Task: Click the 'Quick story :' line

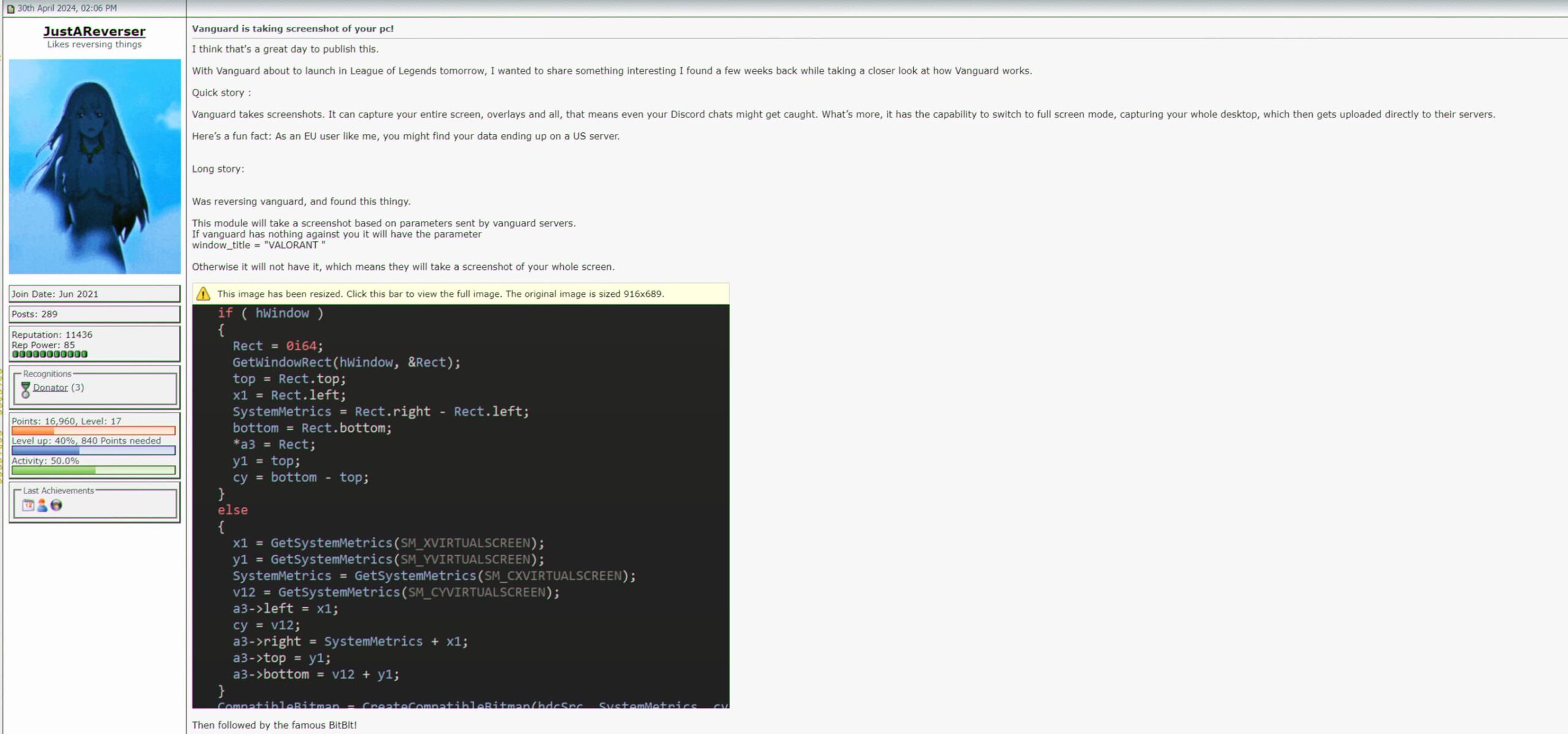Action: [221, 93]
